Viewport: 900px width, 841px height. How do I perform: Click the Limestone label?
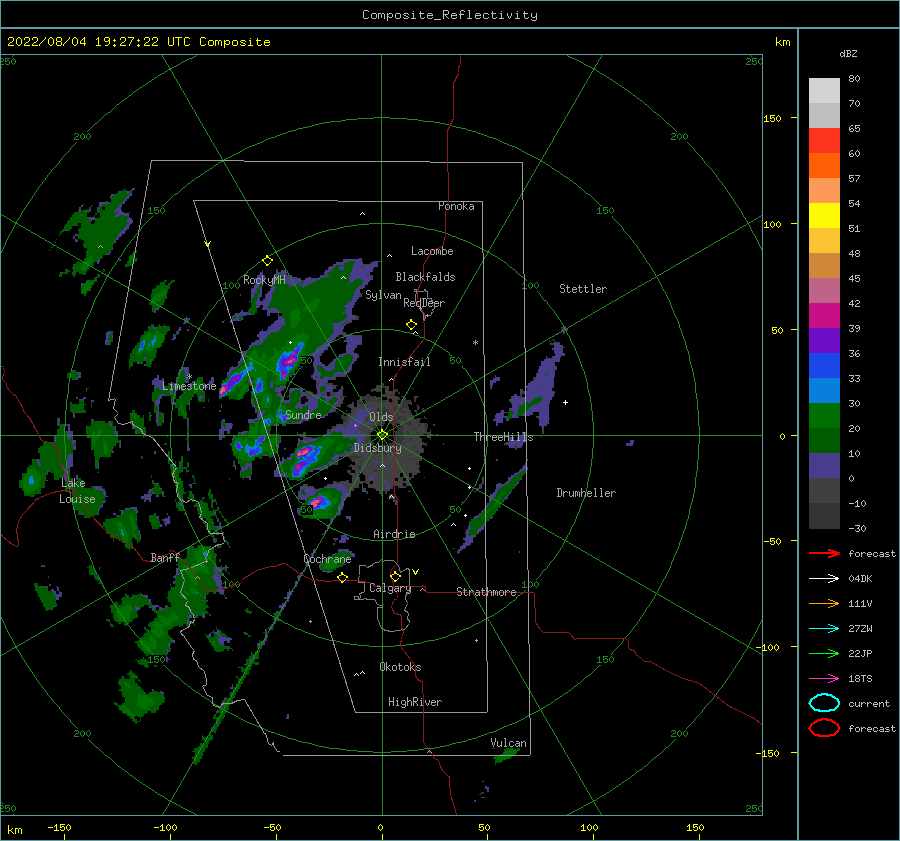(x=189, y=386)
